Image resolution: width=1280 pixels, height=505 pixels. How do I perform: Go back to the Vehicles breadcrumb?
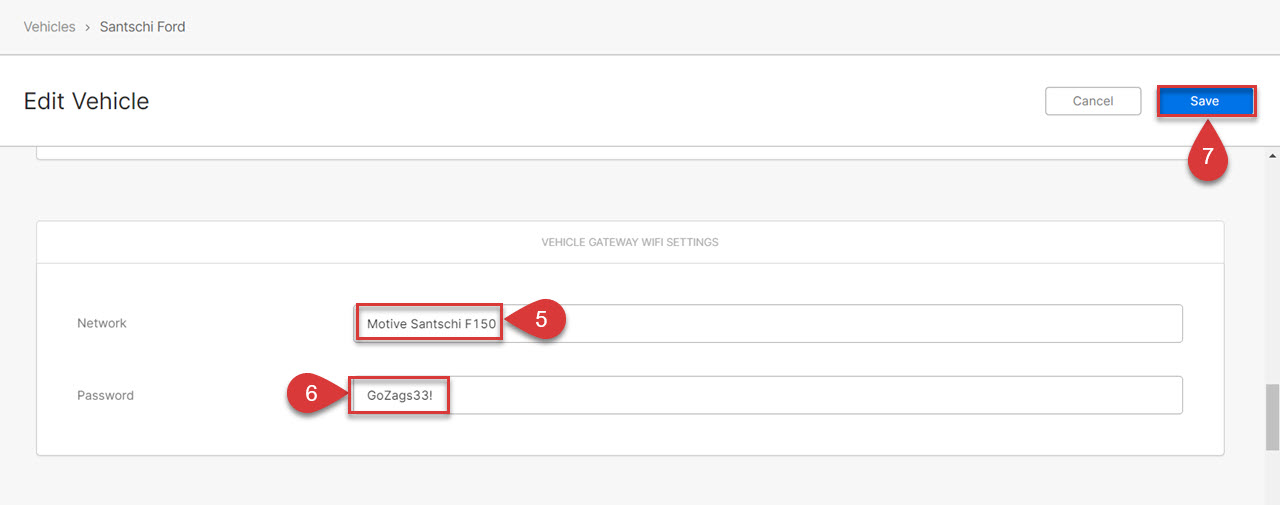(49, 27)
